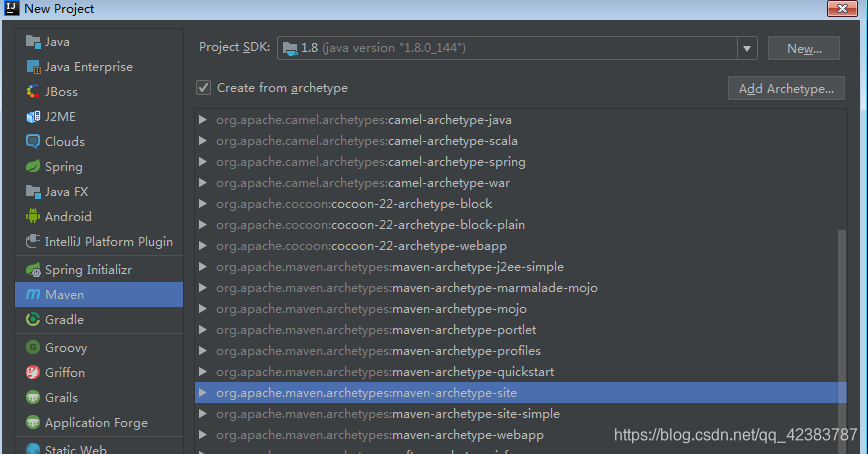Expand the maven-archetype-marmalade-mojo entry
The height and width of the screenshot is (454, 868).
[203, 288]
